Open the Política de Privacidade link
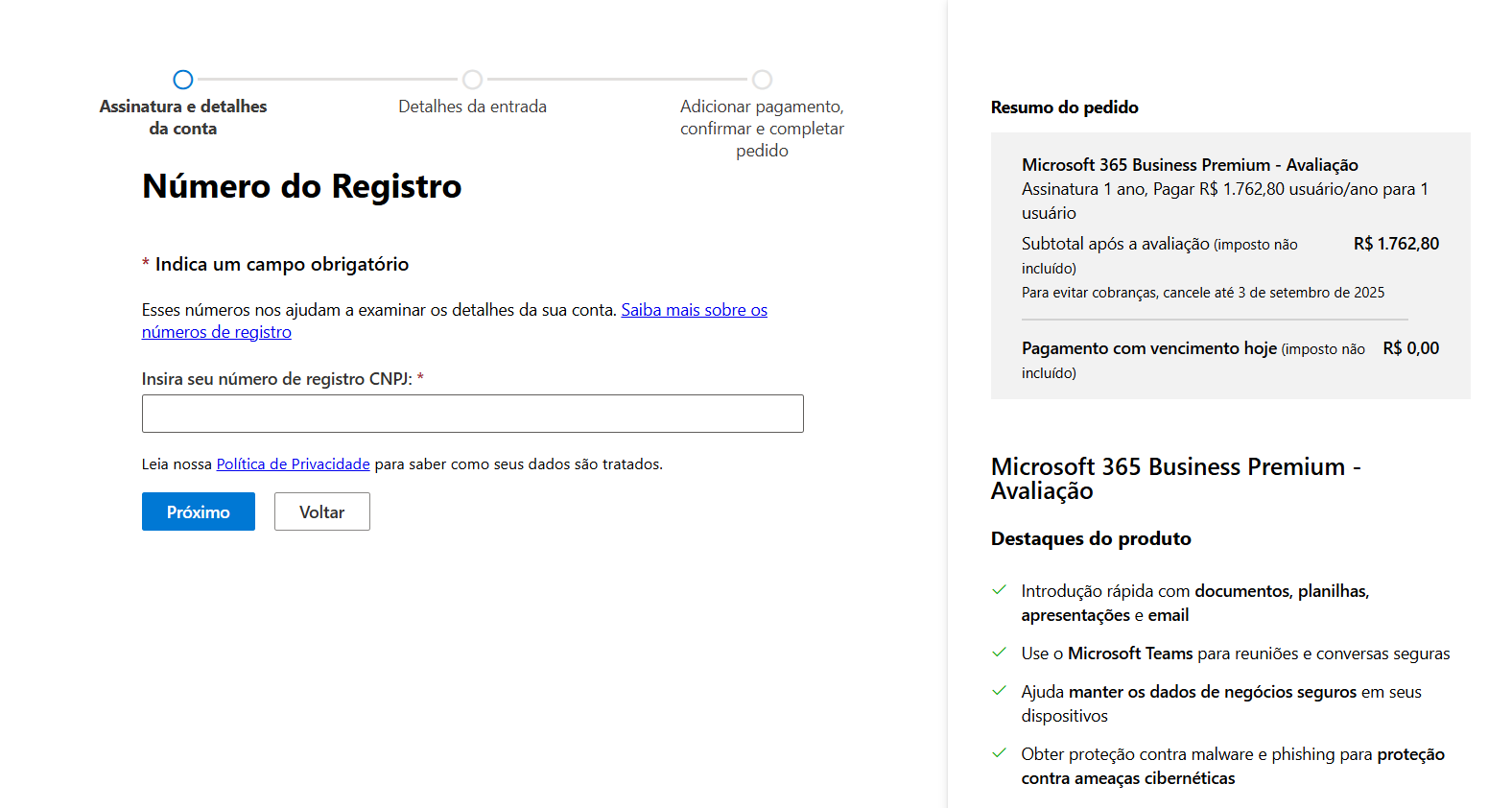 coord(293,463)
